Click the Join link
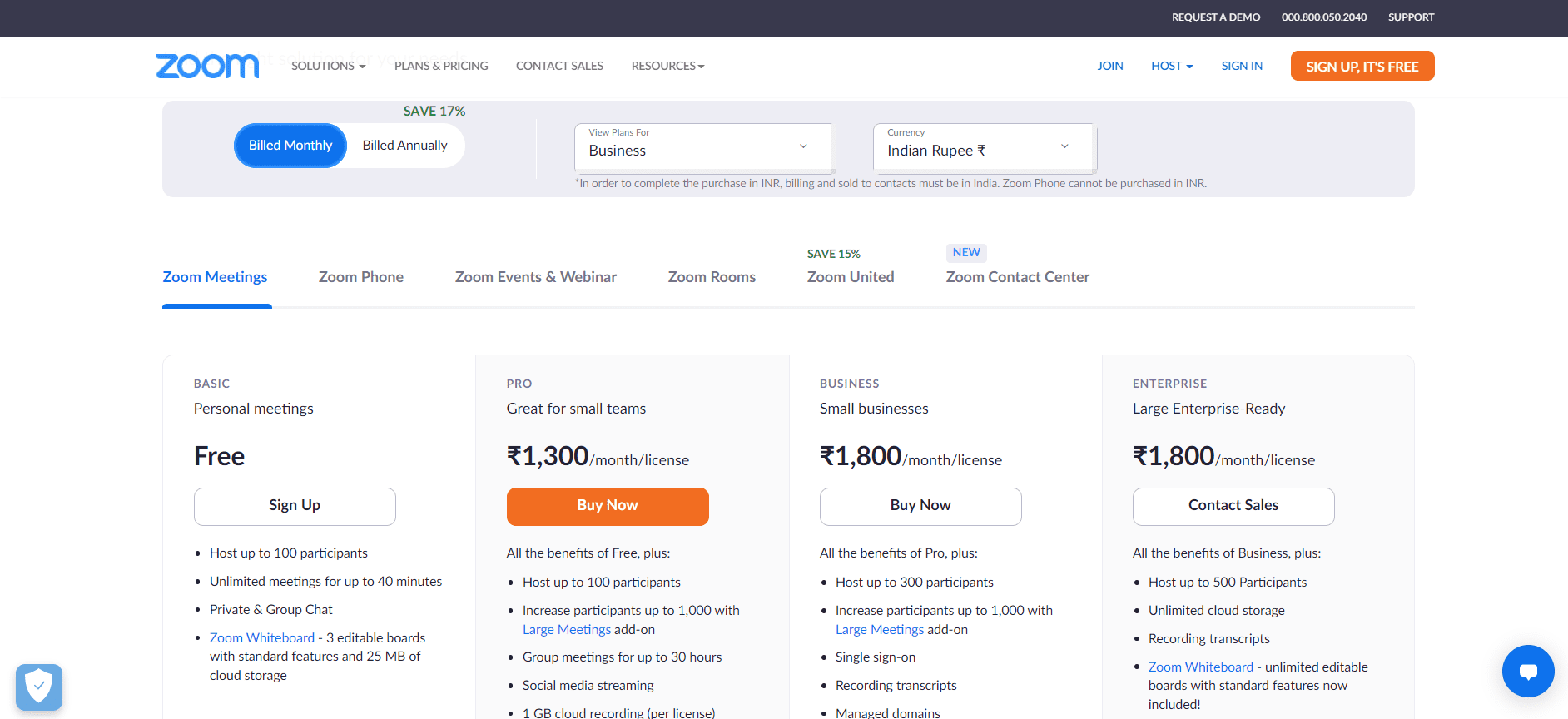The width and height of the screenshot is (1568, 719). 1110,66
